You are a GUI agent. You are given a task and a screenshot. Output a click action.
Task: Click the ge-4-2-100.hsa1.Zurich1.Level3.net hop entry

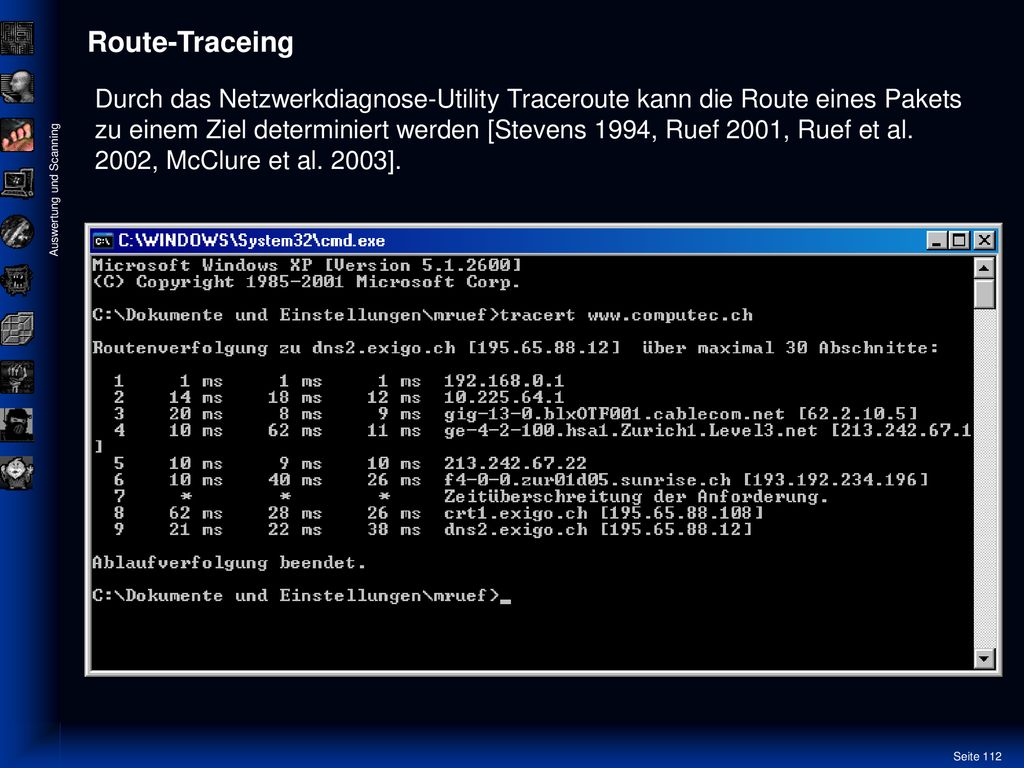[x=707, y=430]
